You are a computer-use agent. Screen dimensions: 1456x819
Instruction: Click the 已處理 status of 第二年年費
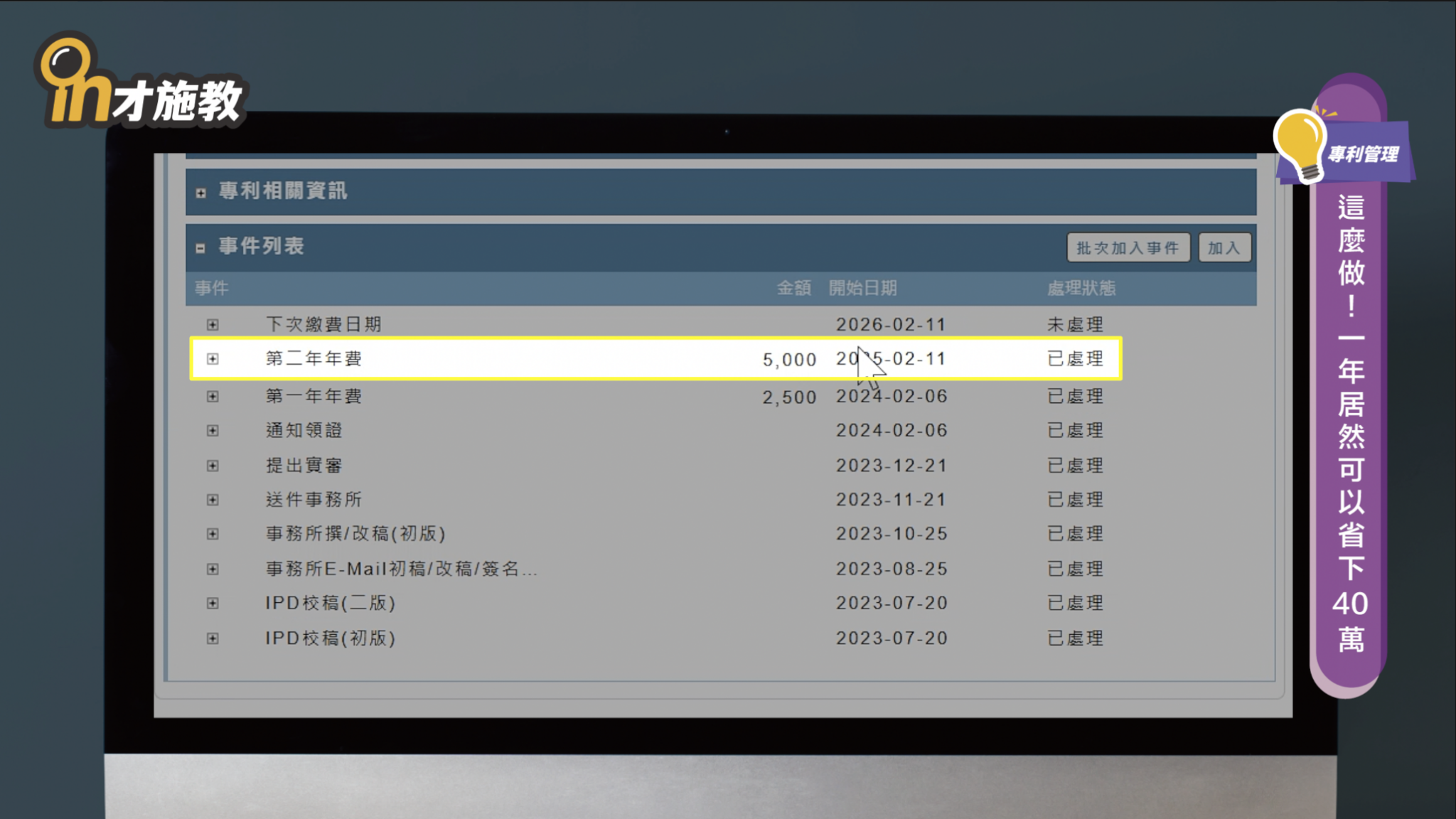coord(1076,359)
